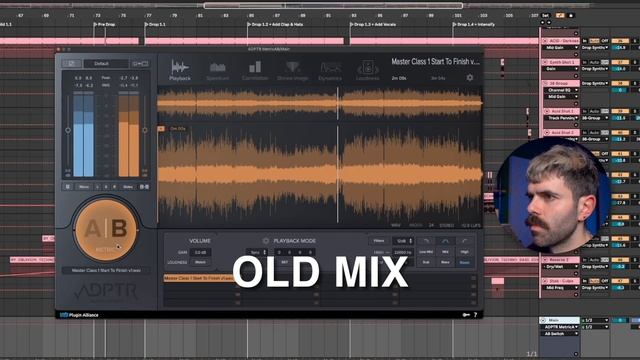Click the Low Mid filter band button
This screenshot has width=640, height=360.
coord(426,252)
